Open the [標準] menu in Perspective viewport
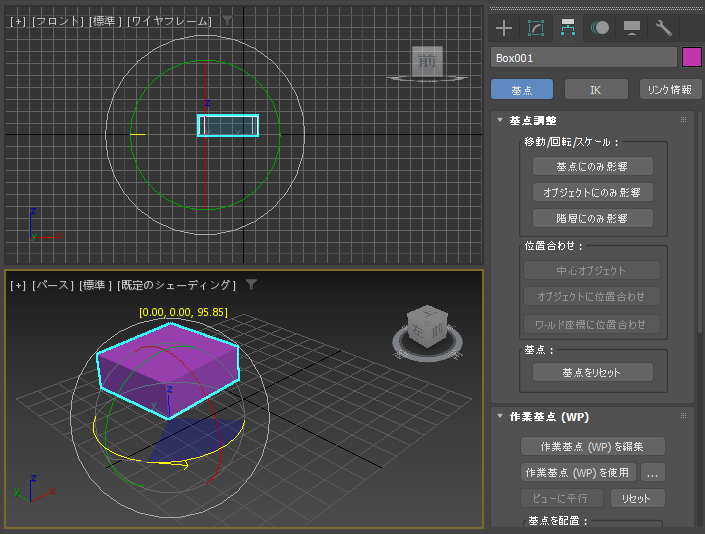The height and width of the screenshot is (534, 705). click(95, 285)
